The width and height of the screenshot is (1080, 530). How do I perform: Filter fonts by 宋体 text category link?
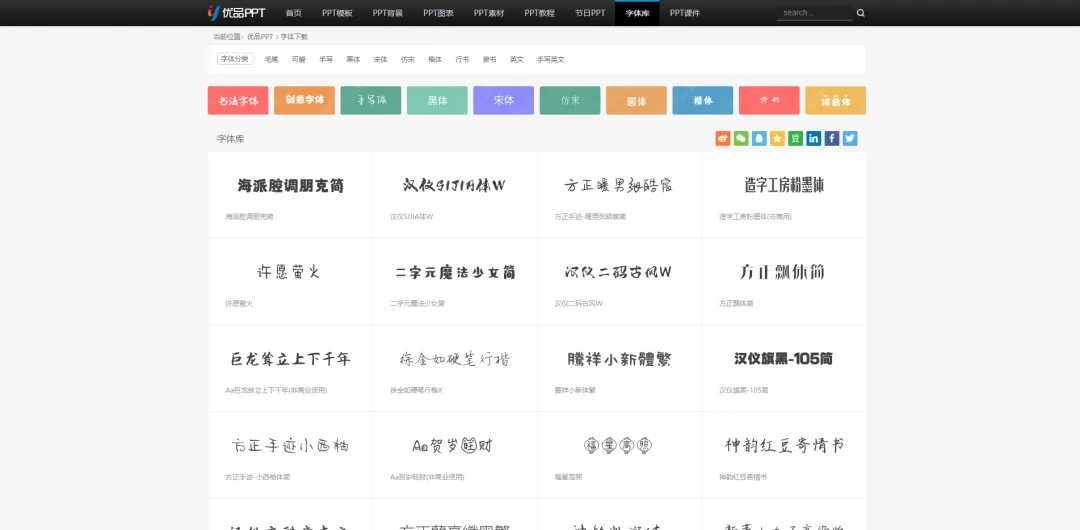(x=380, y=60)
